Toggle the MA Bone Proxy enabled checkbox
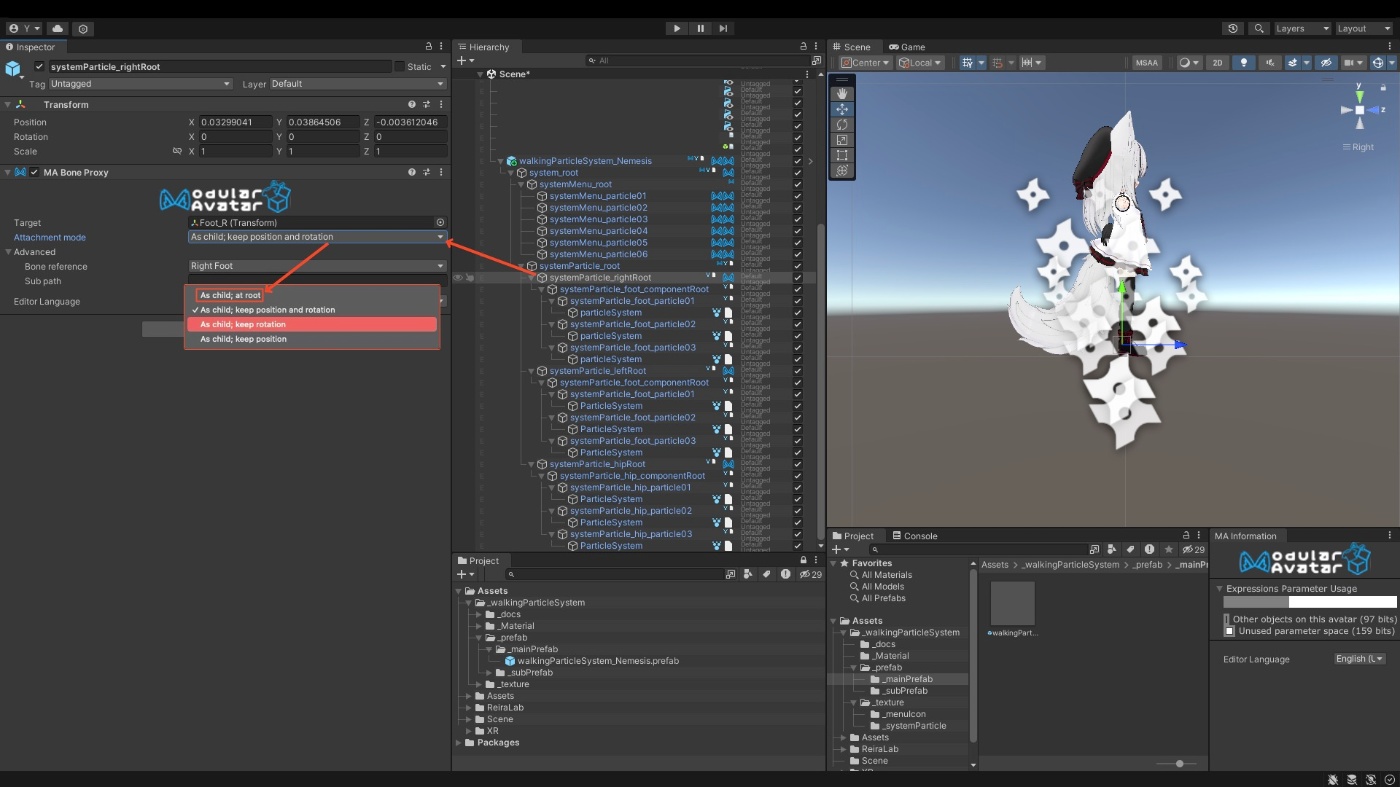Viewport: 1400px width, 787px height. (34, 172)
